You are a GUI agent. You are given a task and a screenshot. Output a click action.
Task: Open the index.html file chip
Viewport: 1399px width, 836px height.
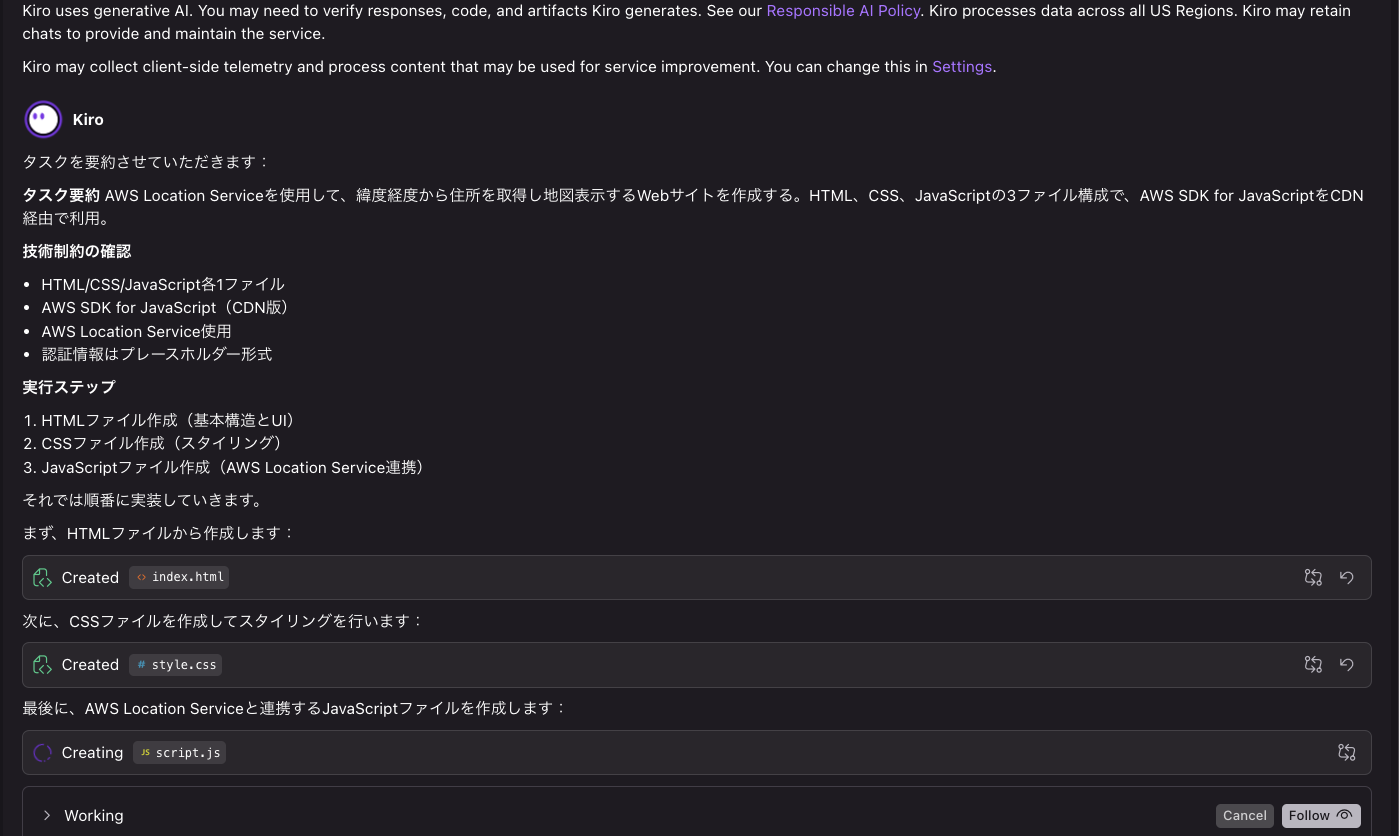coord(180,577)
